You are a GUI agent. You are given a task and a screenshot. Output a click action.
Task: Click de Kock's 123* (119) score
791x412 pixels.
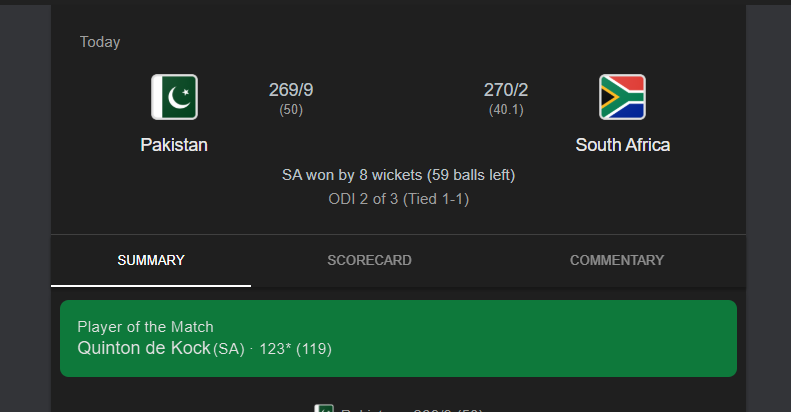(x=295, y=349)
